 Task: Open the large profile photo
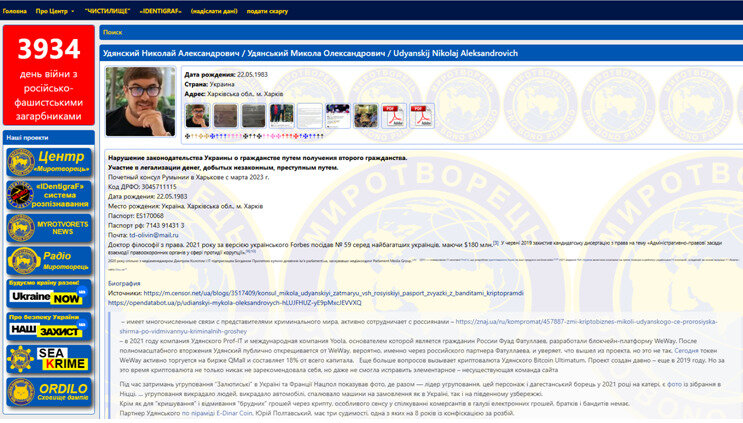pyautogui.click(x=140, y=101)
